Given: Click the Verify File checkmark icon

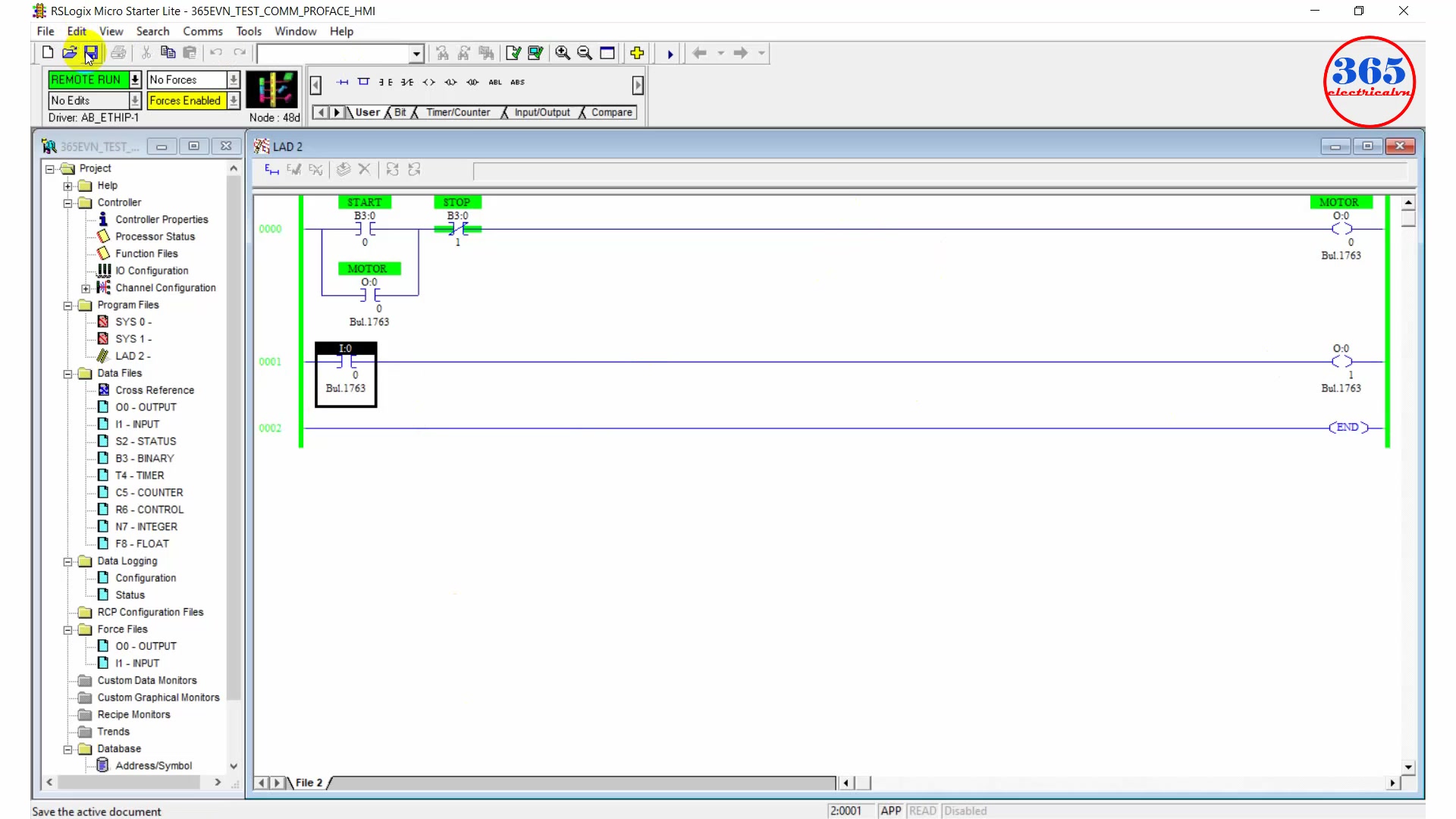Looking at the screenshot, I should pos(513,53).
